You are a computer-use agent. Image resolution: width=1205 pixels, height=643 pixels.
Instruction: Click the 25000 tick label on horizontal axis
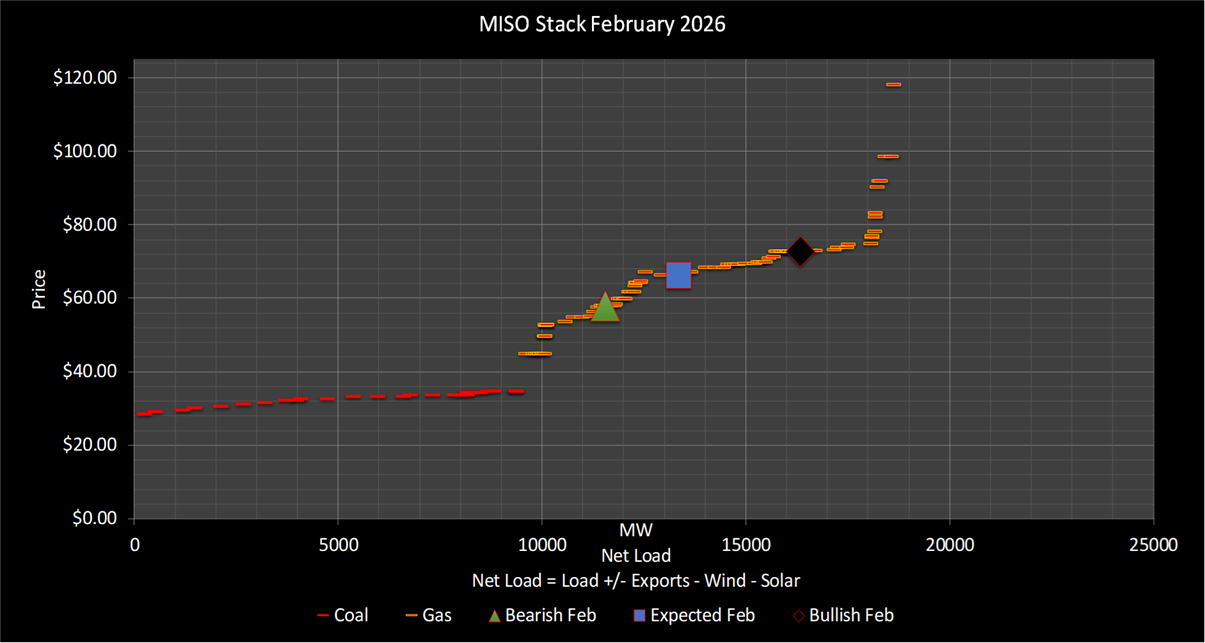pyautogui.click(x=1153, y=545)
